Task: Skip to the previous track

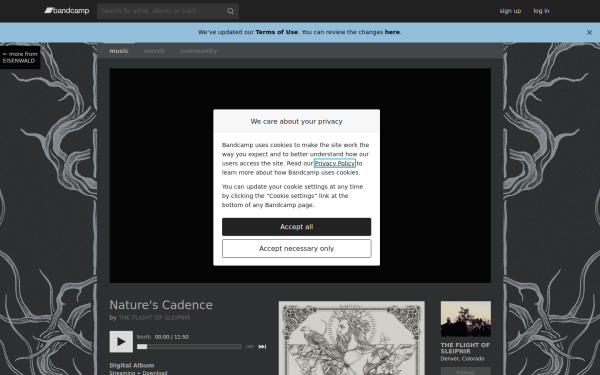Action: [249, 347]
